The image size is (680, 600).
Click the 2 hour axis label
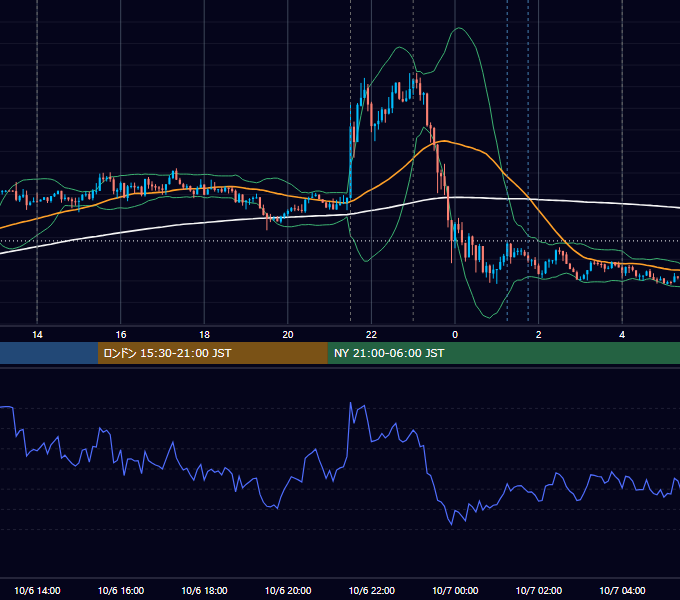tap(539, 335)
